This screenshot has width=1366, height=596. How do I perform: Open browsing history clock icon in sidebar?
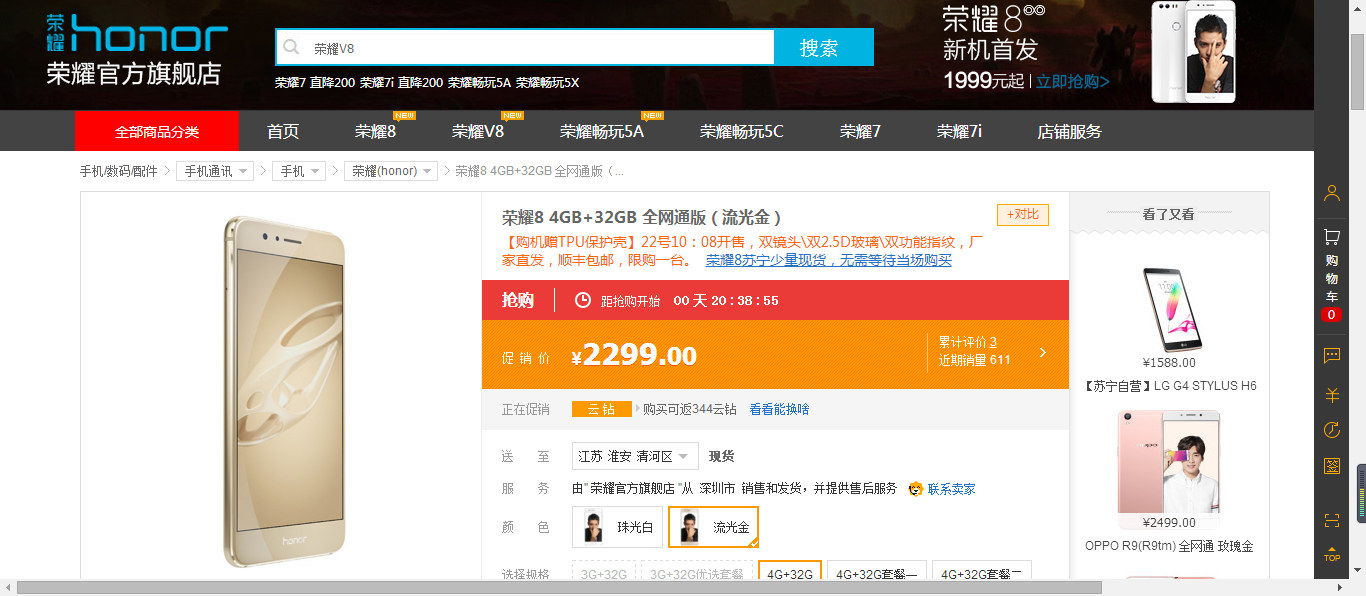(1331, 430)
